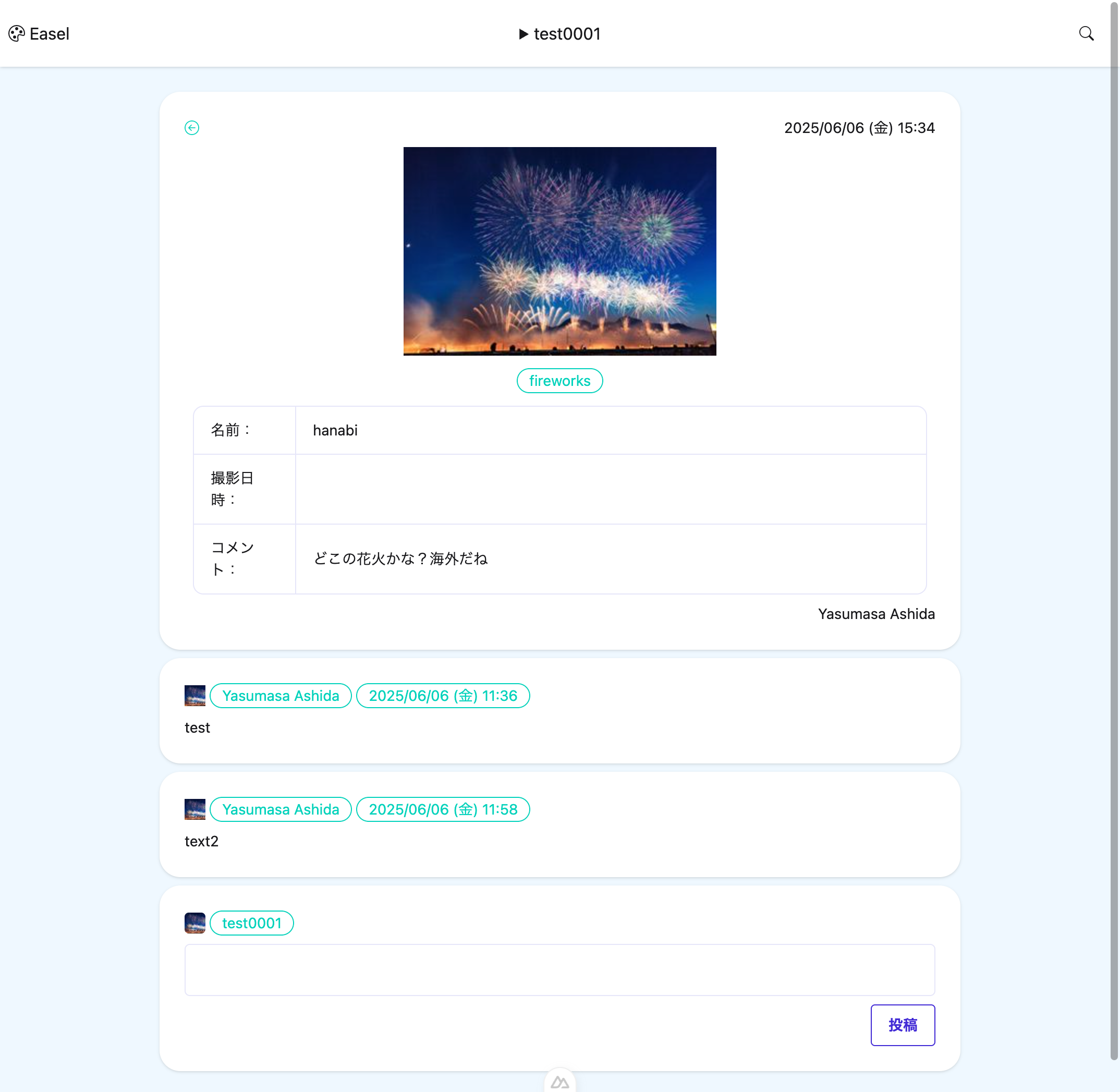Click the timestamp 2025/06/06 11:36 pill

click(x=443, y=695)
